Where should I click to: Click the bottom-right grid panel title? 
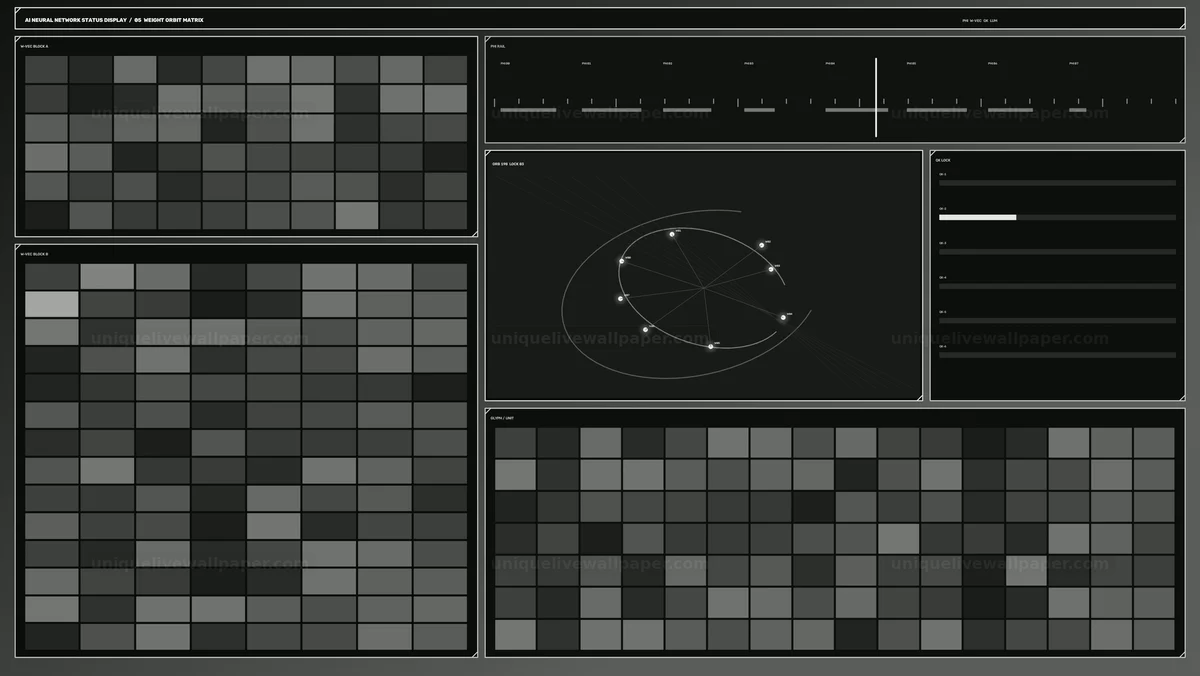coord(502,418)
